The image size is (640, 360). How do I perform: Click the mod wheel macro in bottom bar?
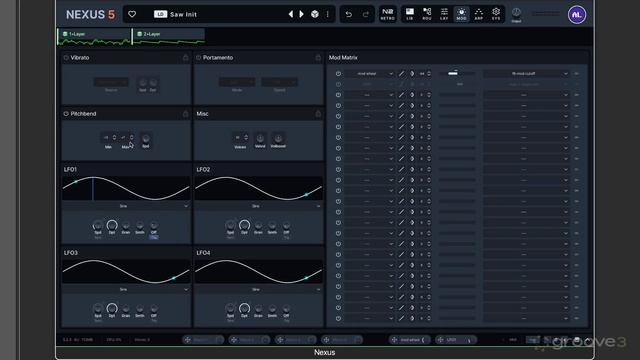click(x=409, y=340)
